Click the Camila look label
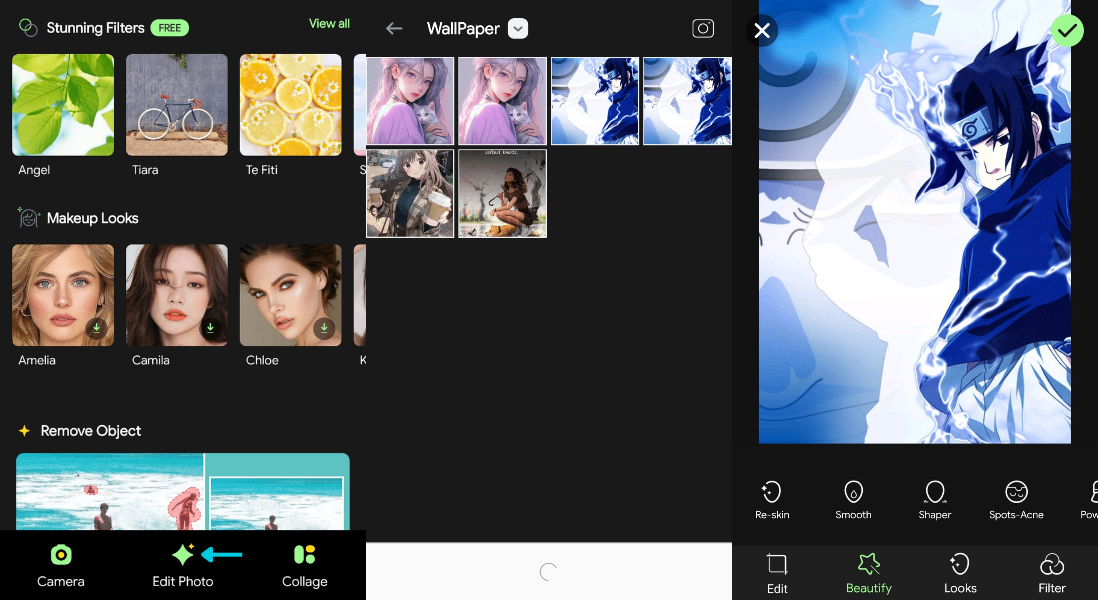Viewport: 1100px width, 600px height. tap(151, 360)
